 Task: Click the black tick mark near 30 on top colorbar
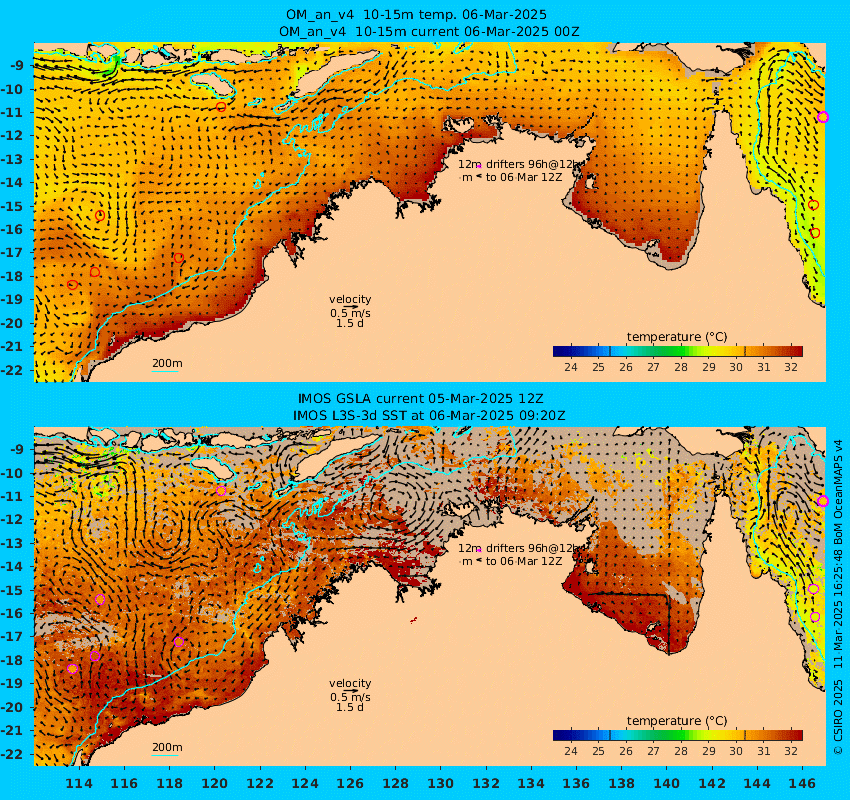click(745, 351)
